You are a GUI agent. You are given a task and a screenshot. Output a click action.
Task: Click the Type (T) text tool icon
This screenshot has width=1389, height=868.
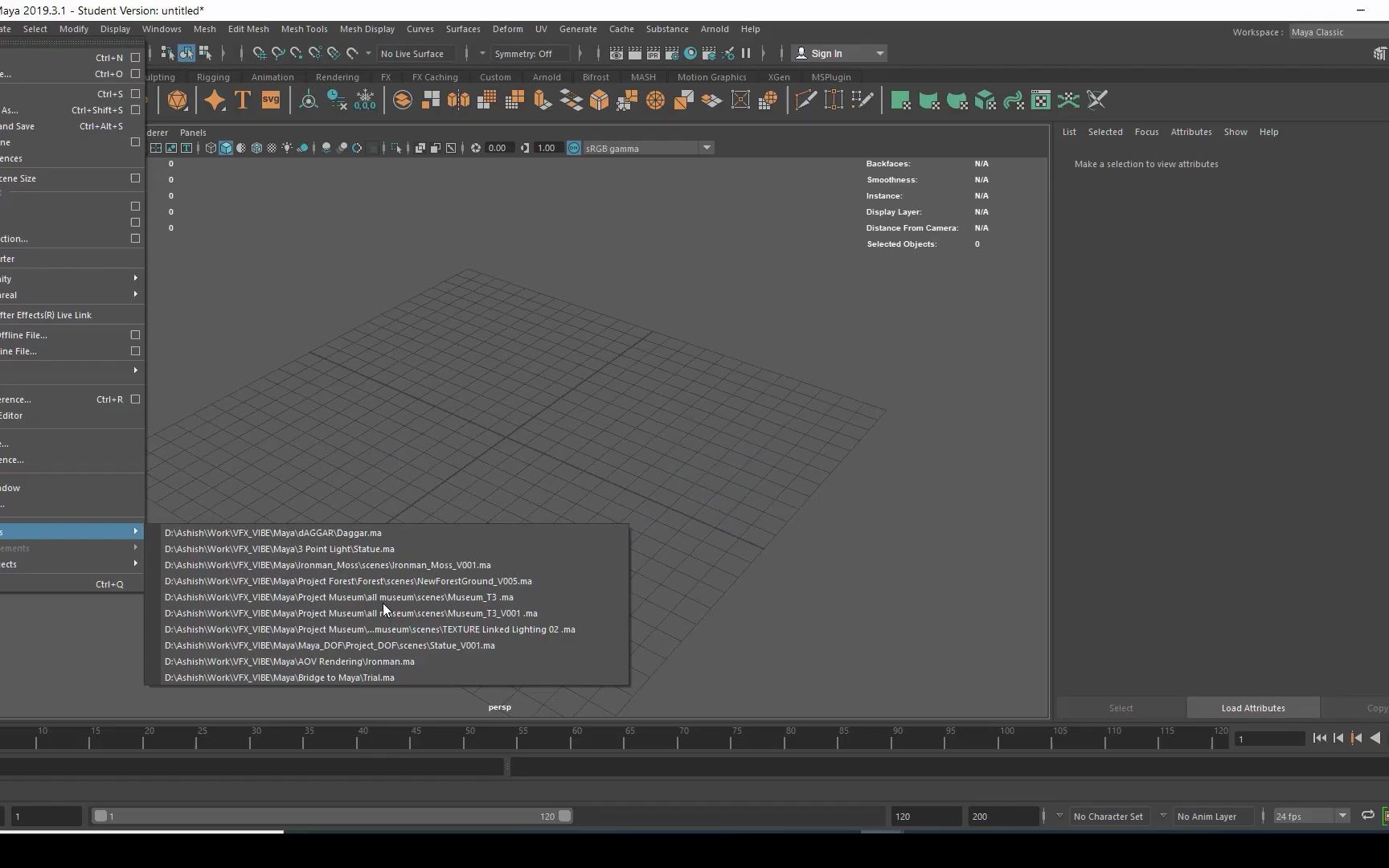tap(243, 100)
